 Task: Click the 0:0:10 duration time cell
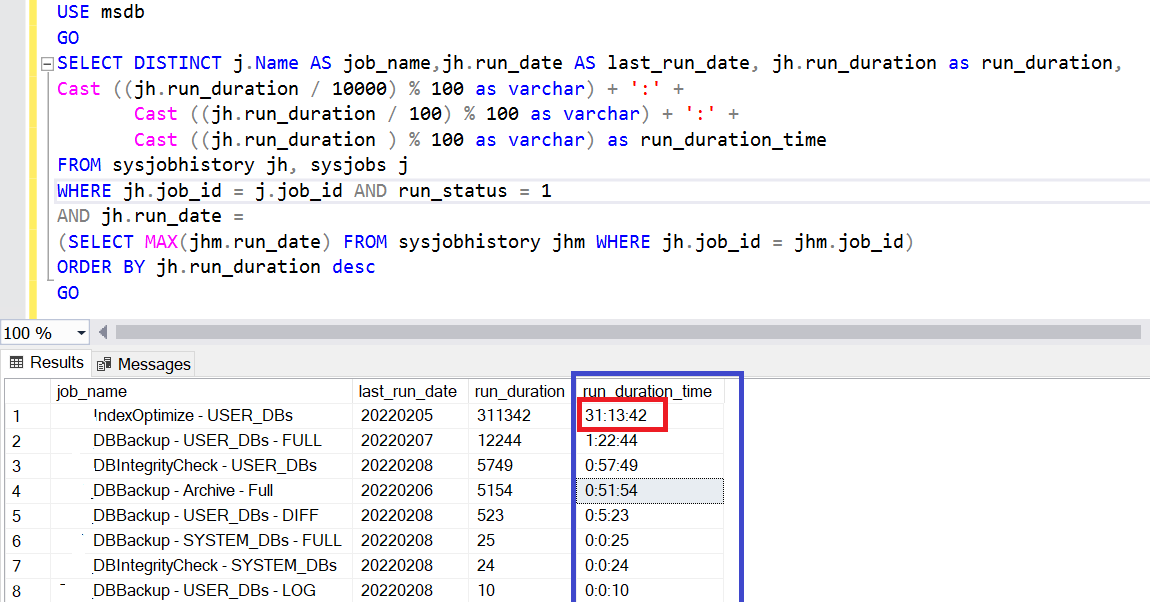point(650,590)
